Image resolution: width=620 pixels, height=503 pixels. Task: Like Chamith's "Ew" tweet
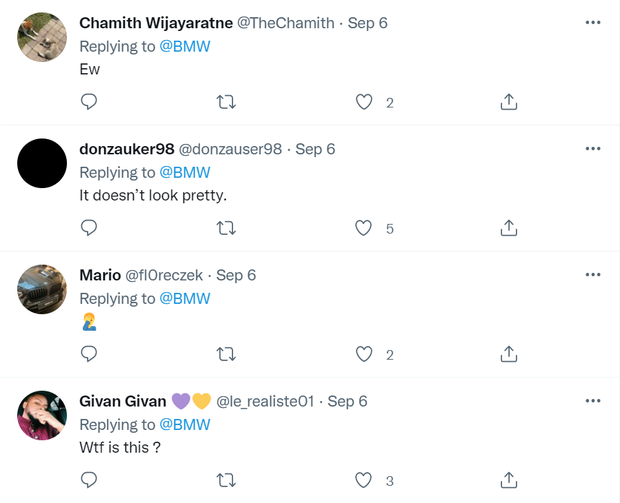point(364,102)
